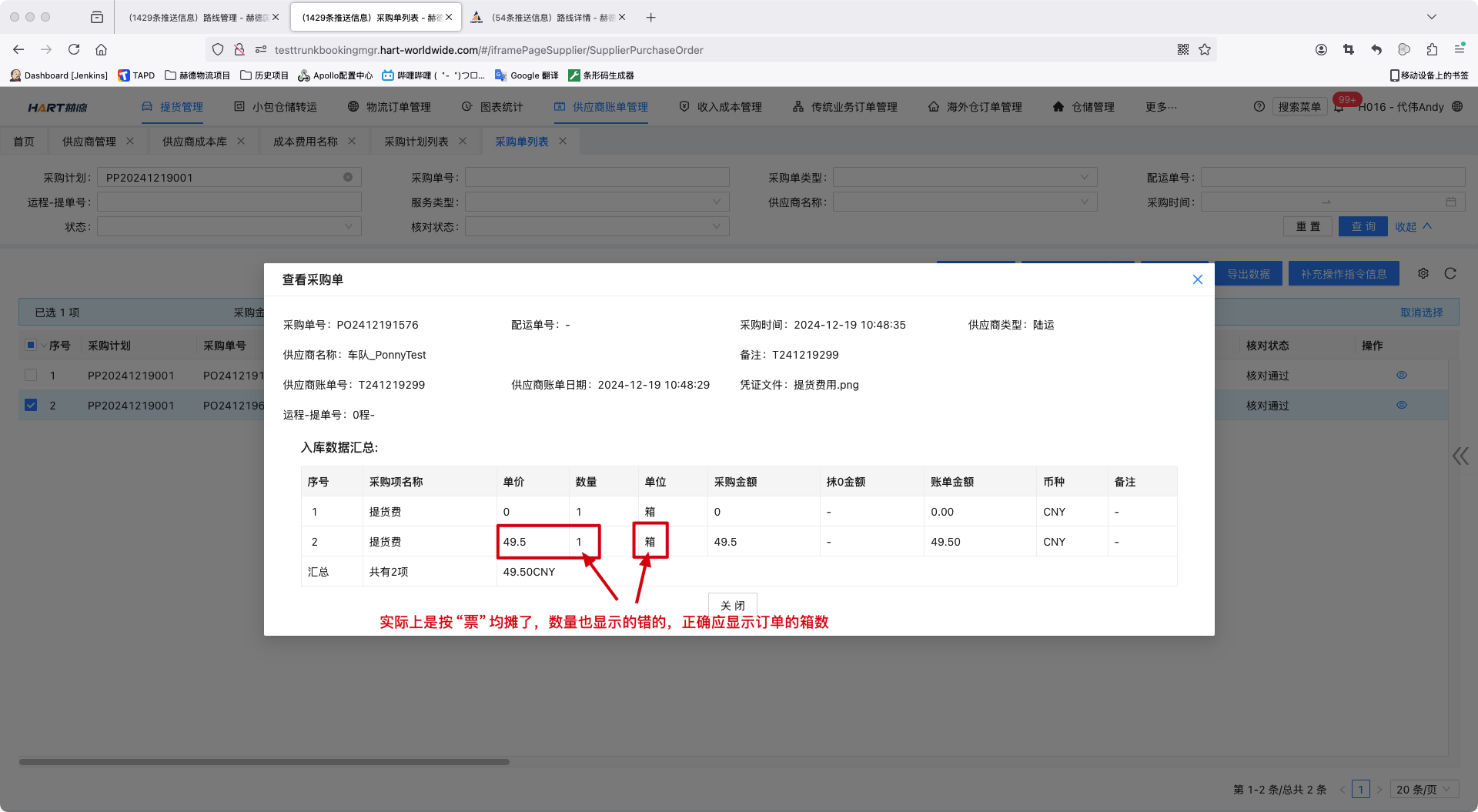
Task: Click the 查询 search button
Action: pyautogui.click(x=1363, y=226)
